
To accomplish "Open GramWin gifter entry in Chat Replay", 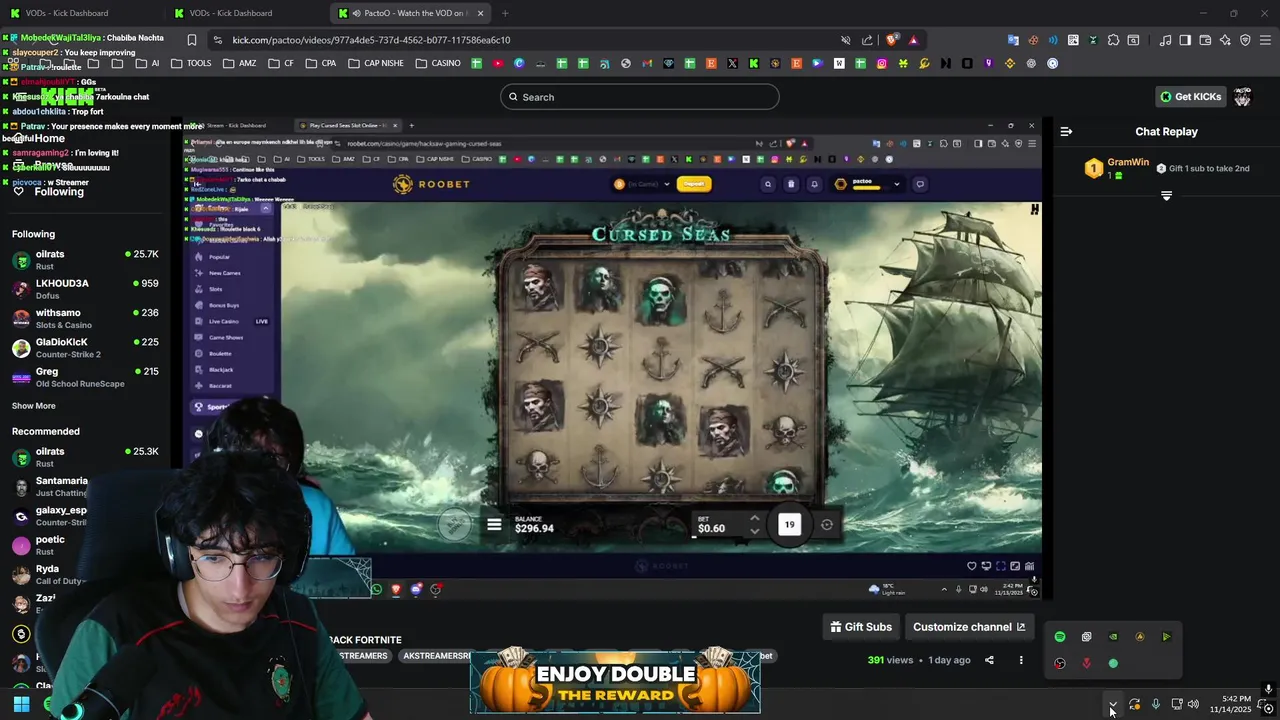I will [1117, 168].
